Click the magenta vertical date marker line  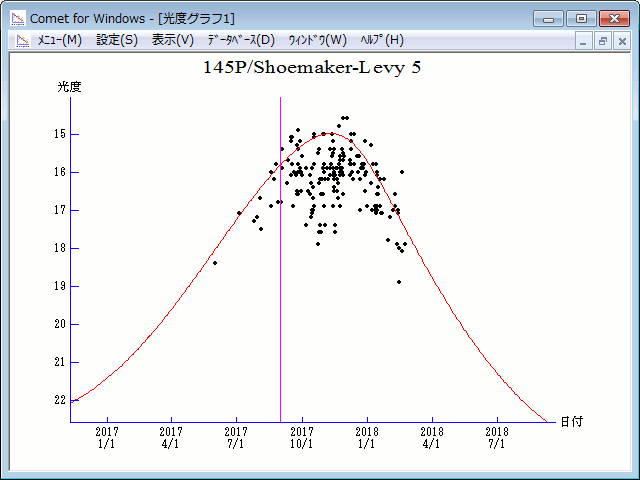click(x=280, y=300)
